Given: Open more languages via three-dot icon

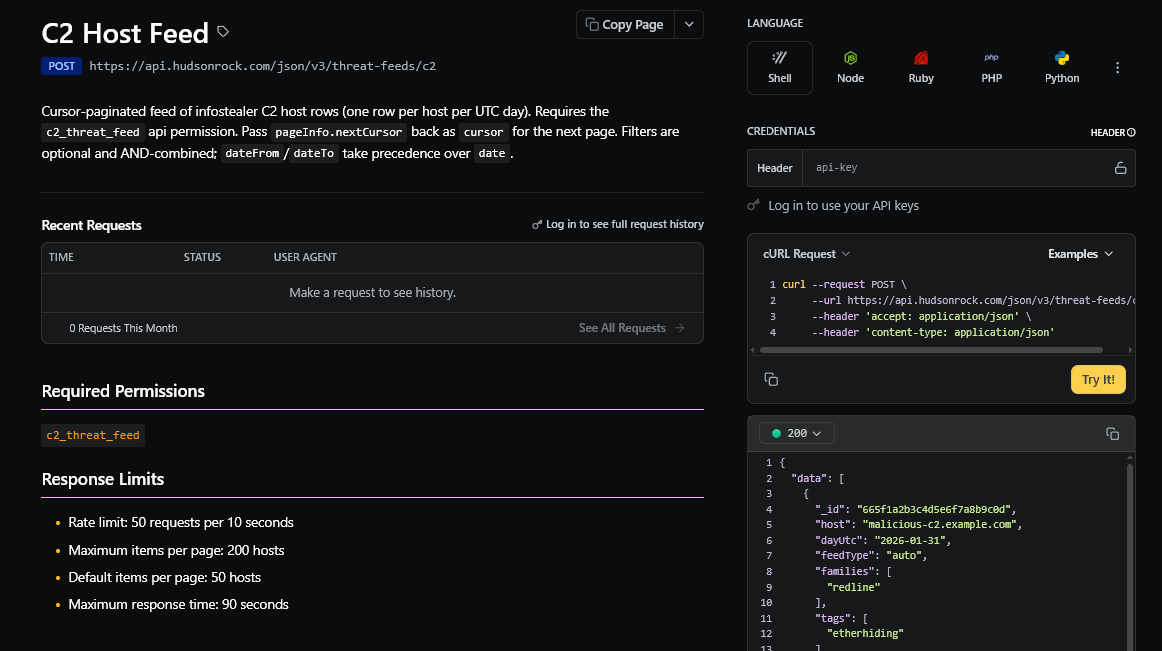Looking at the screenshot, I should 1118,67.
